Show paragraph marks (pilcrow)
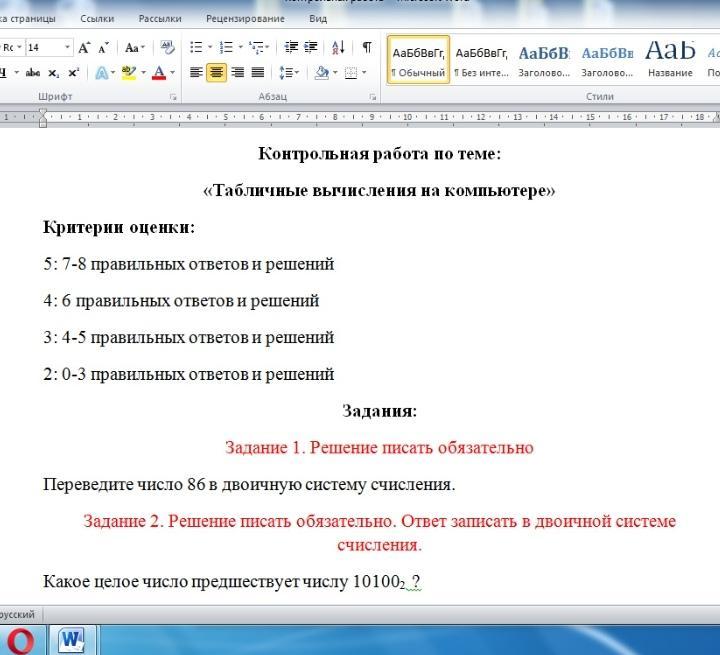 coord(367,47)
